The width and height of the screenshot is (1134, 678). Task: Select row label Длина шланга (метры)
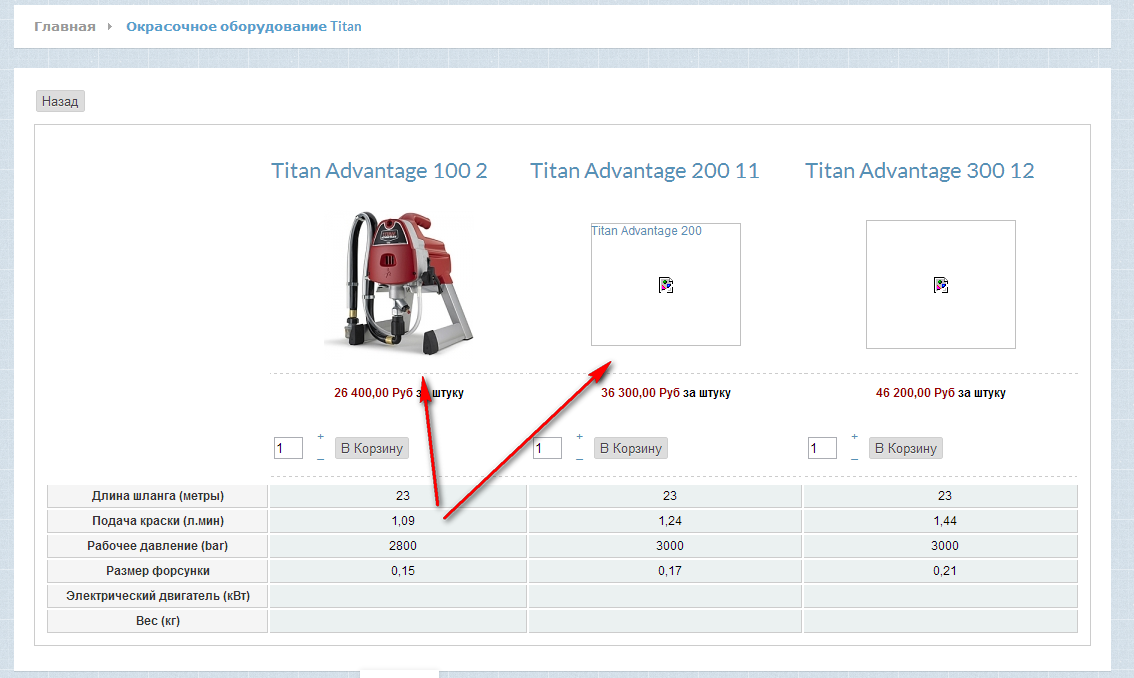[158, 496]
